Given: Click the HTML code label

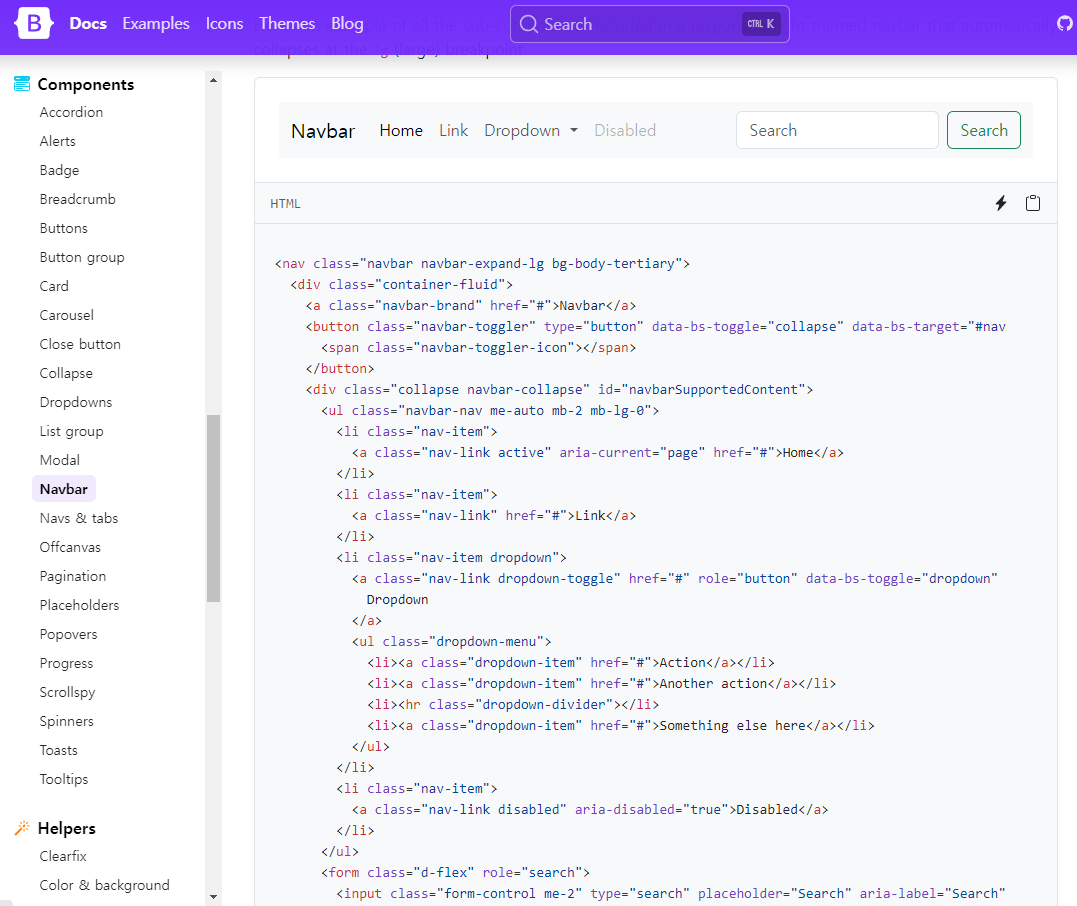Looking at the screenshot, I should 285,203.
